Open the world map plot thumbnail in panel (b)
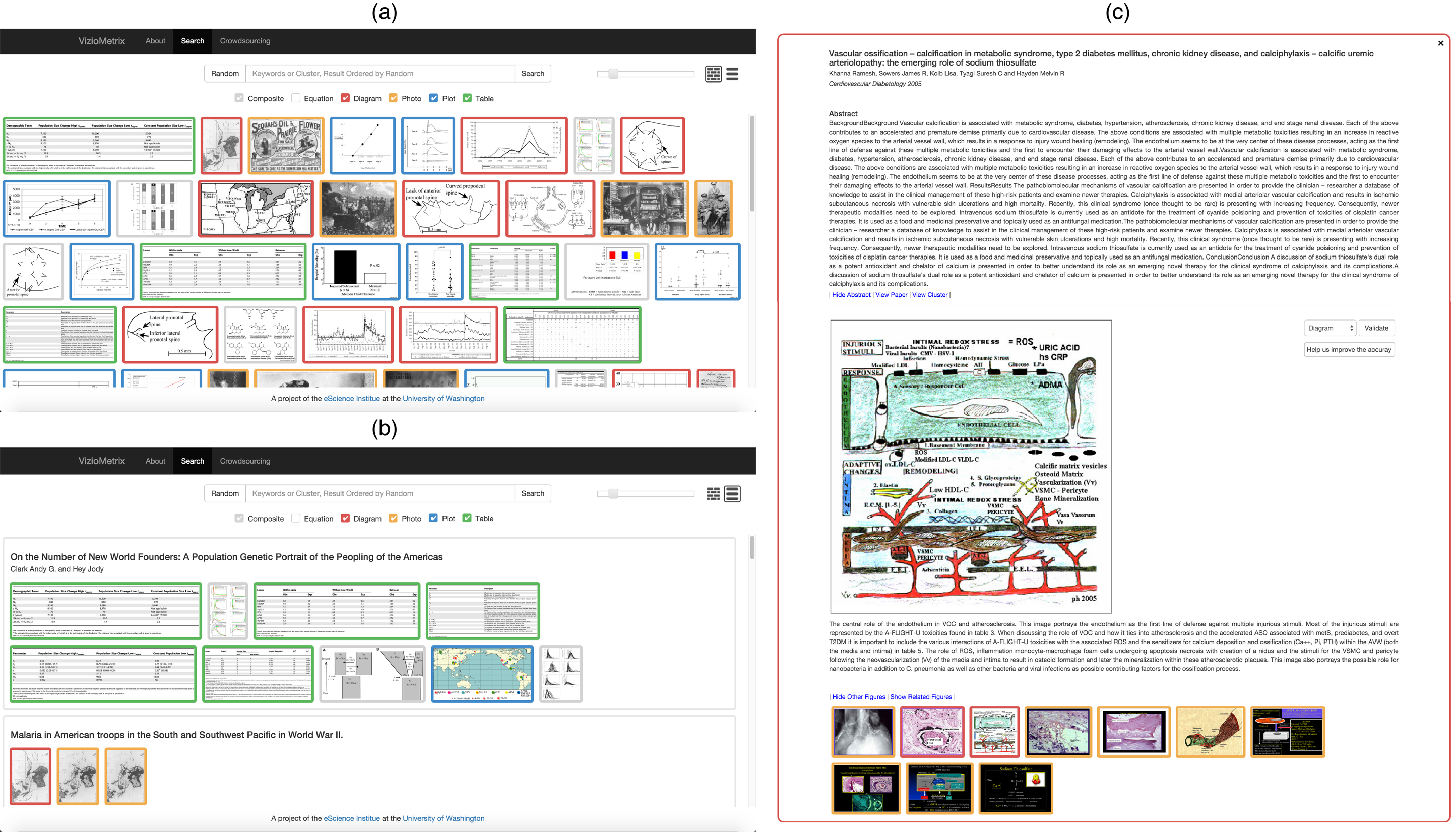Image resolution: width=1456 pixels, height=832 pixels. (x=483, y=674)
